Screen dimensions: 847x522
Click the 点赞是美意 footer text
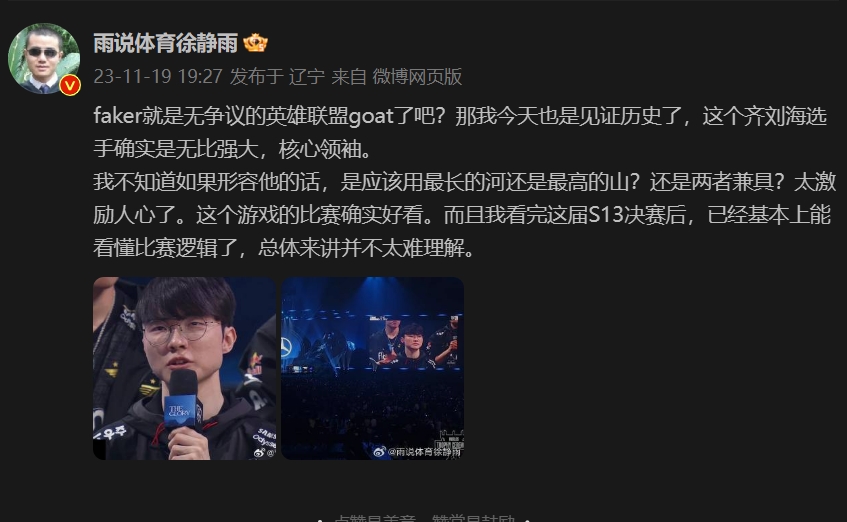coord(375,519)
